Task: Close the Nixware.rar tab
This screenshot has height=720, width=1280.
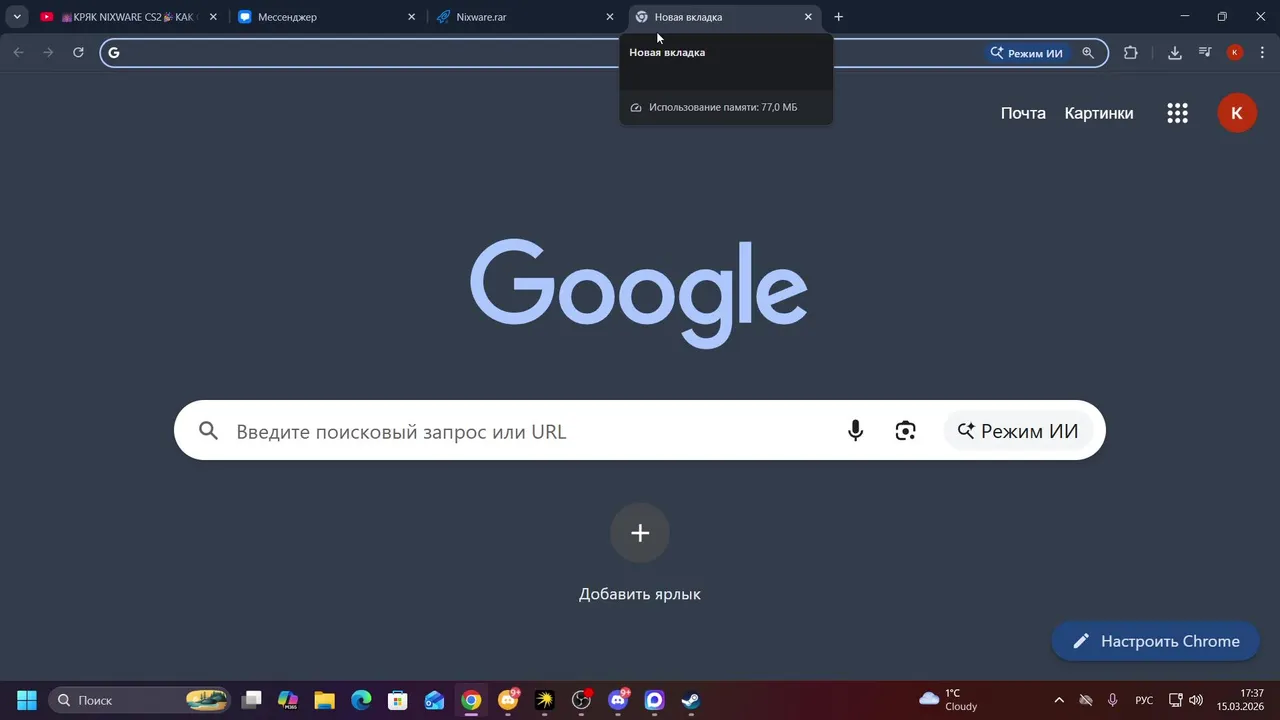Action: click(x=610, y=17)
